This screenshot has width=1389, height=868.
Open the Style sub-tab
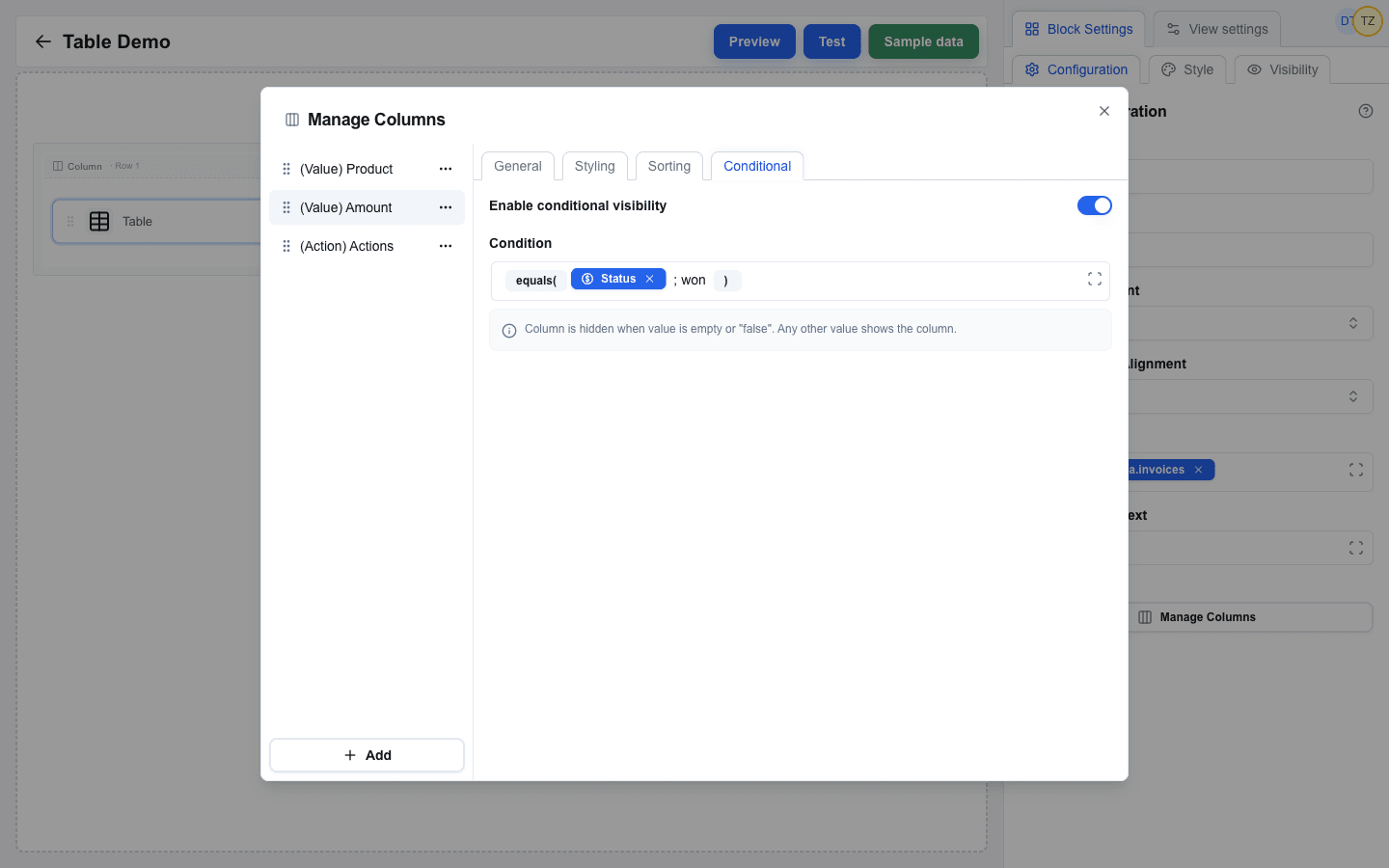coord(1187,69)
